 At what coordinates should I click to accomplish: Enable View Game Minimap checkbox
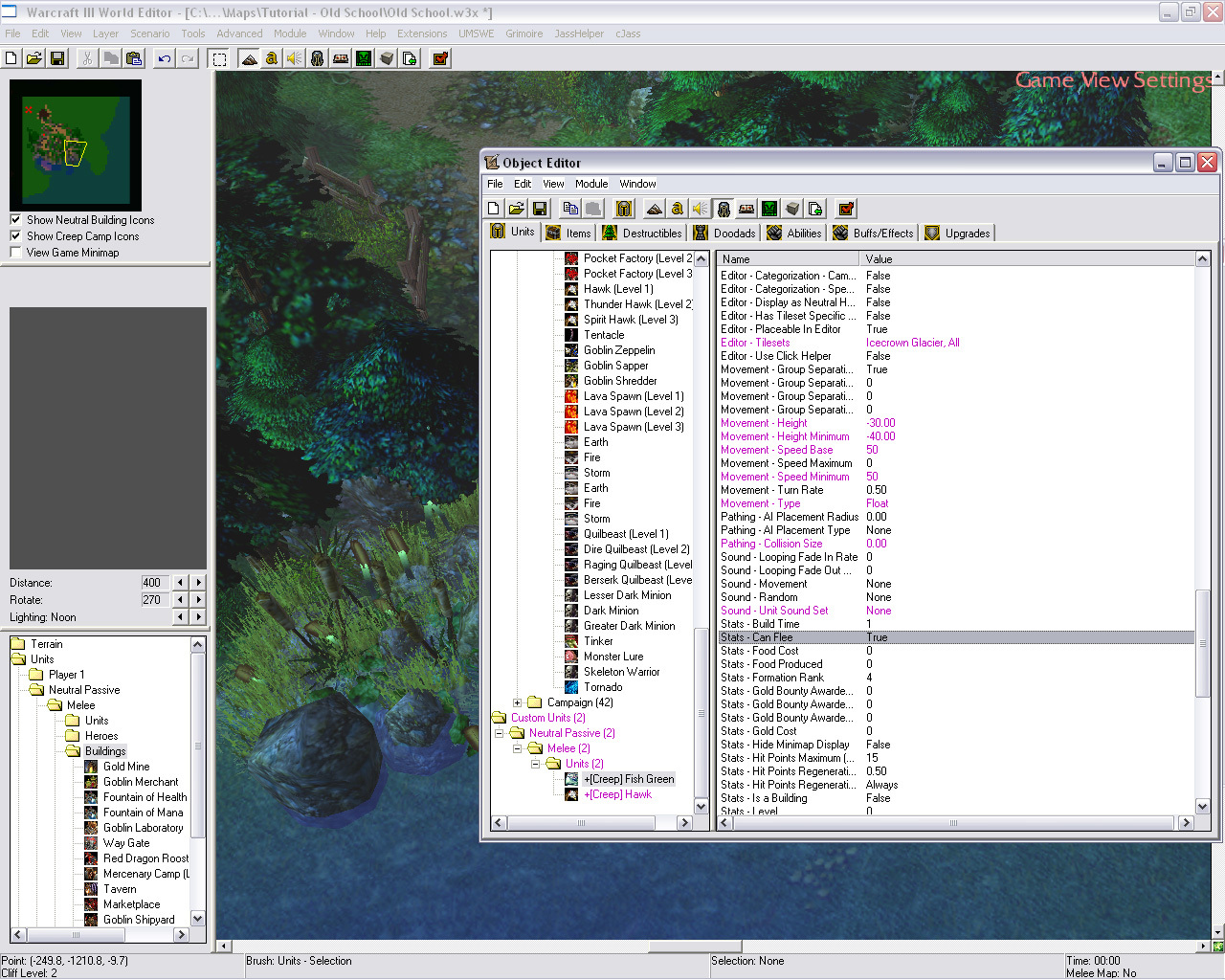pos(15,253)
